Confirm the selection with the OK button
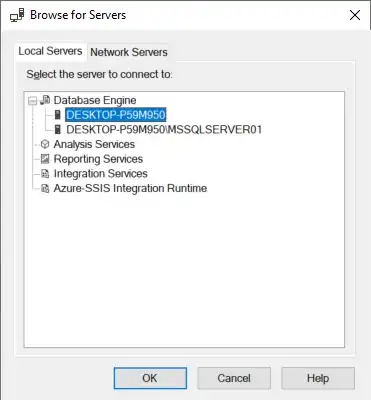Image resolution: width=371 pixels, height=400 pixels. coord(150,378)
